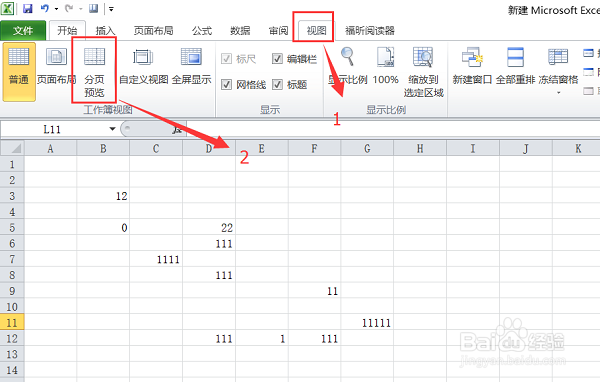Expand the 冻结窗格 dropdown arrow
600x382 pixels.
[558, 92]
